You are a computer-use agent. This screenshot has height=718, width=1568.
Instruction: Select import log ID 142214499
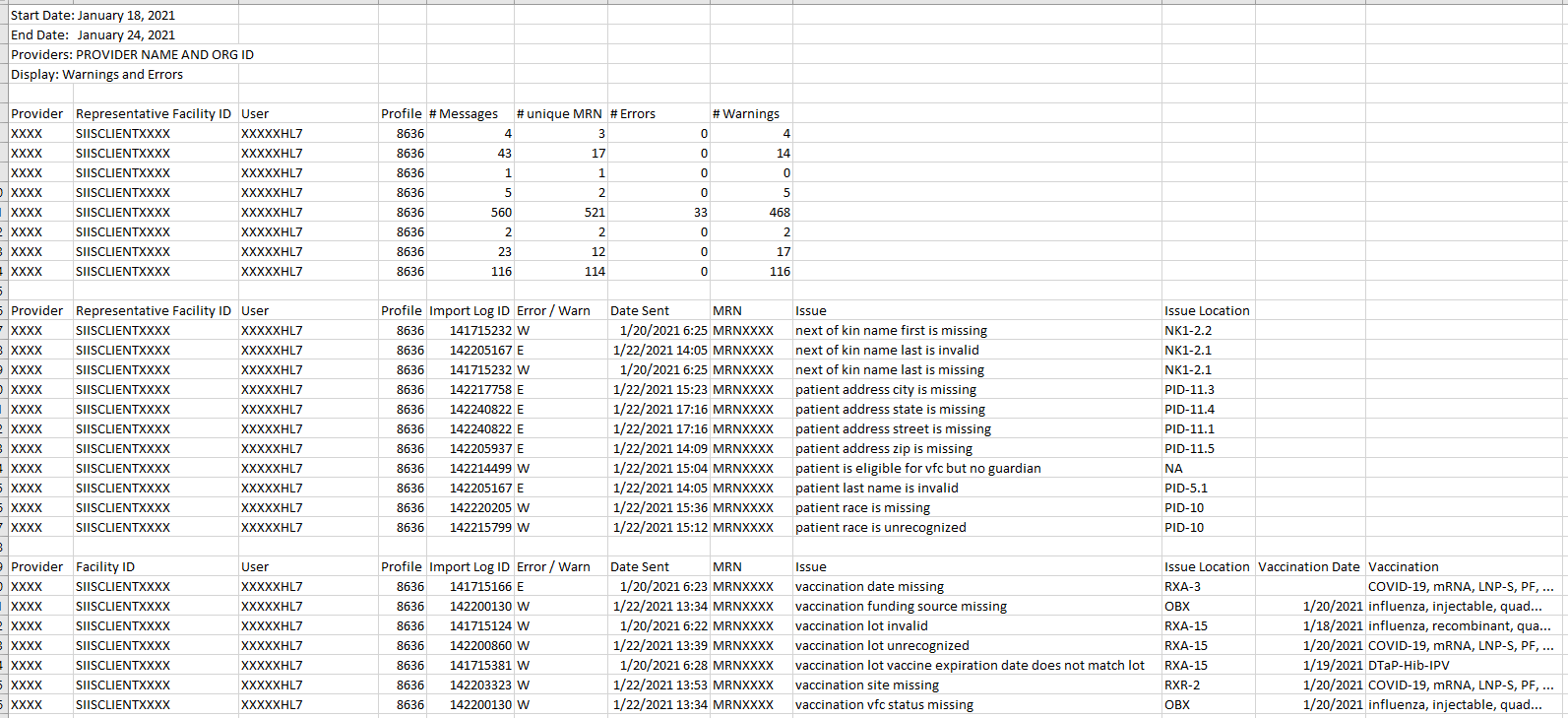(470, 469)
